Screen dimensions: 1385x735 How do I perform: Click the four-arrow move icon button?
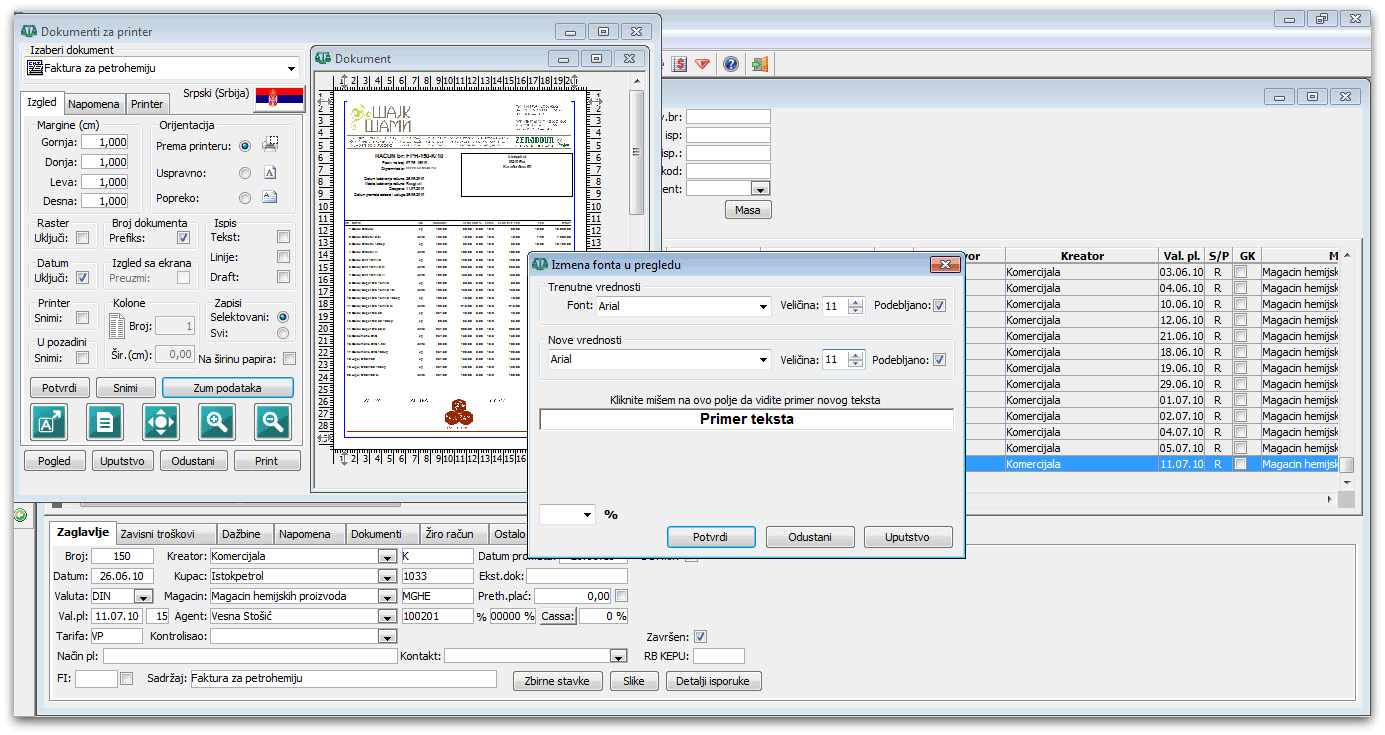[x=161, y=423]
